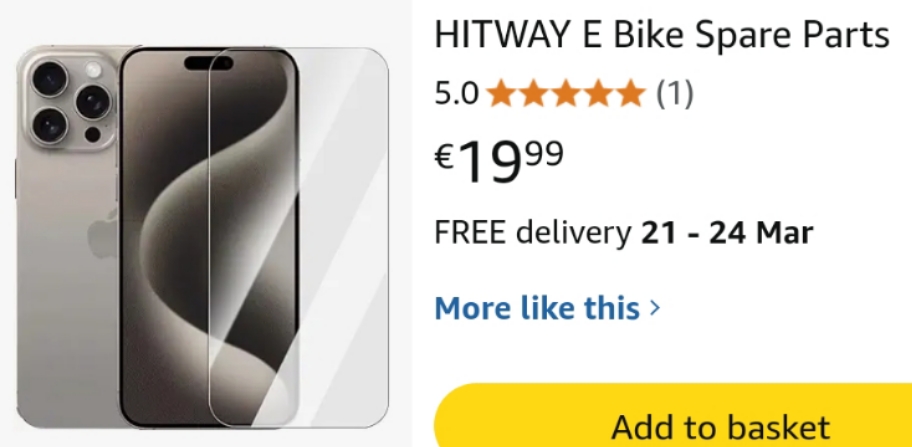Viewport: 912px width, 447px height.
Task: Click the 99 cents superscript
Action: click(x=544, y=154)
